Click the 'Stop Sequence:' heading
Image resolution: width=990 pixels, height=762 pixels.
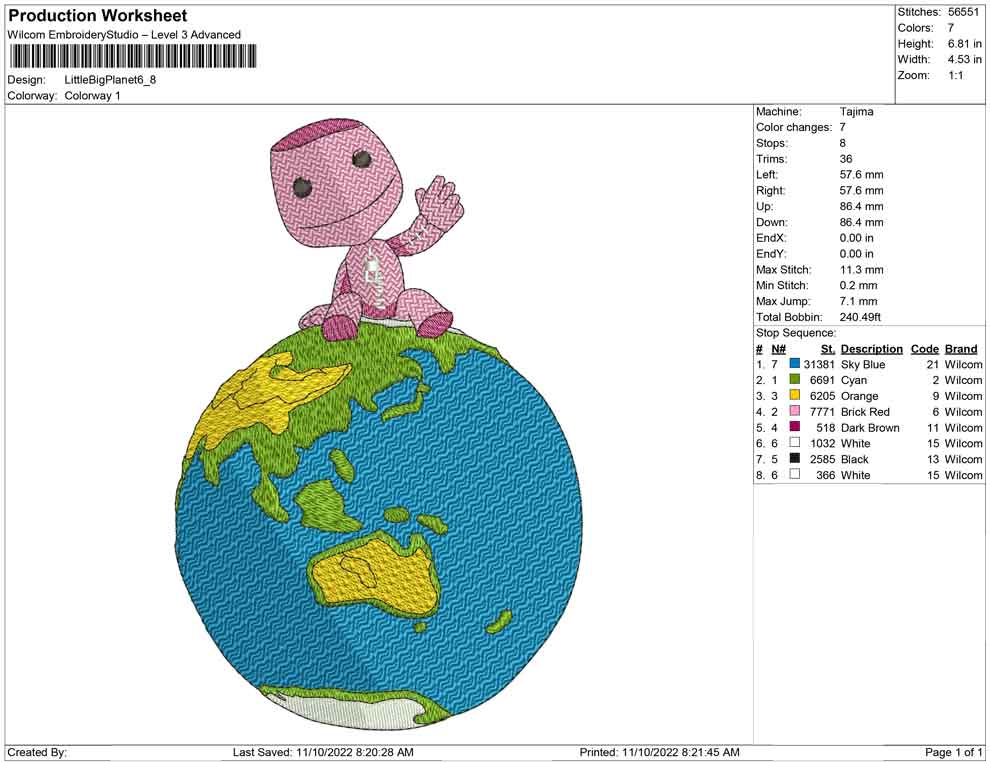tap(796, 333)
